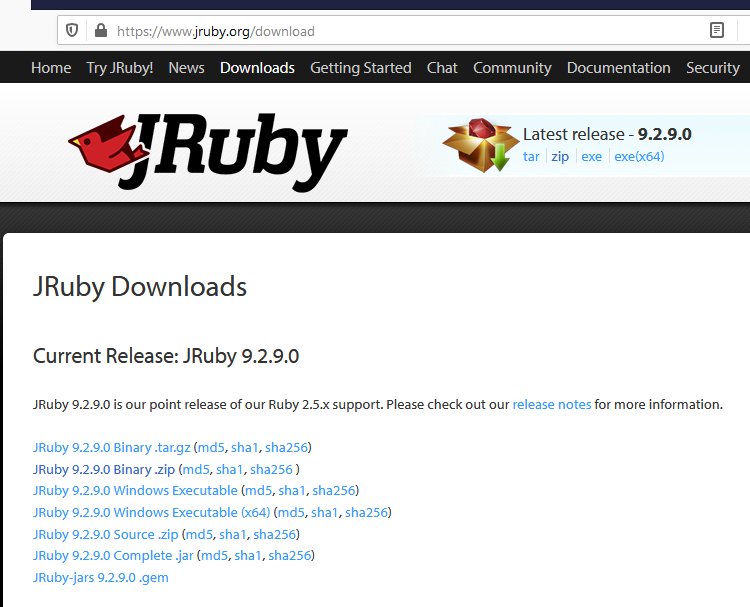The width and height of the screenshot is (750, 607).
Task: Open the Documentation navigation link
Action: [618, 68]
